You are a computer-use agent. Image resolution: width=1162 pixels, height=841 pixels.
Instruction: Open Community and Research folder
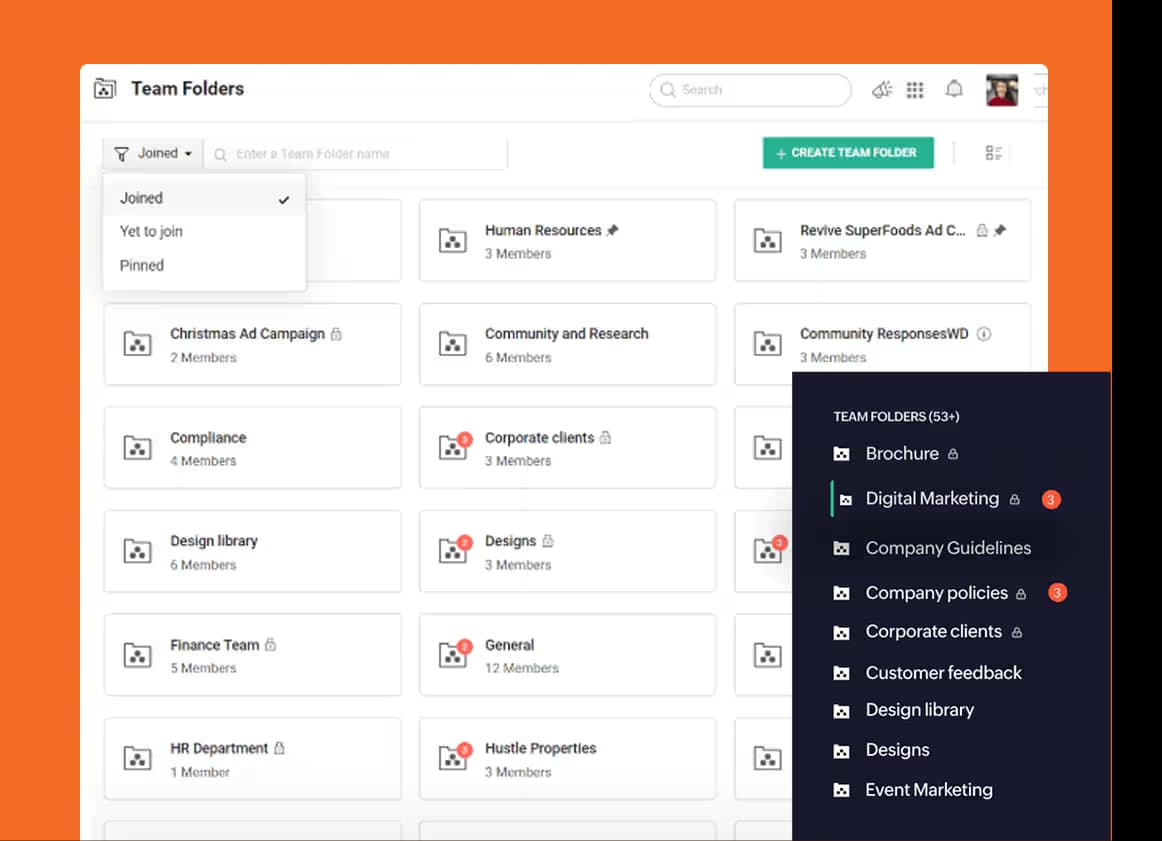(x=568, y=344)
